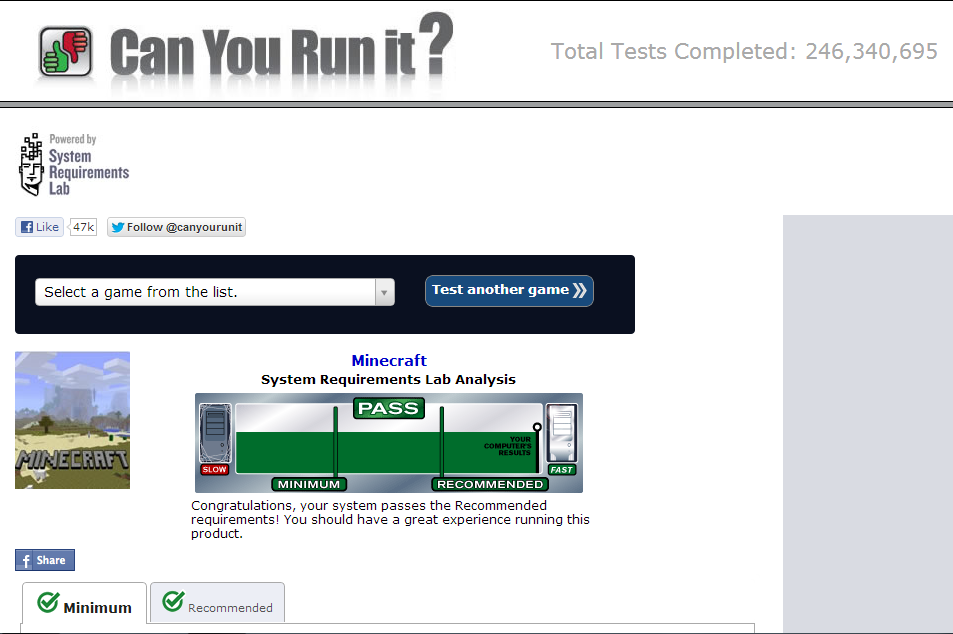
Task: Click the Minecraft cover art thumbnail
Action: pos(72,420)
